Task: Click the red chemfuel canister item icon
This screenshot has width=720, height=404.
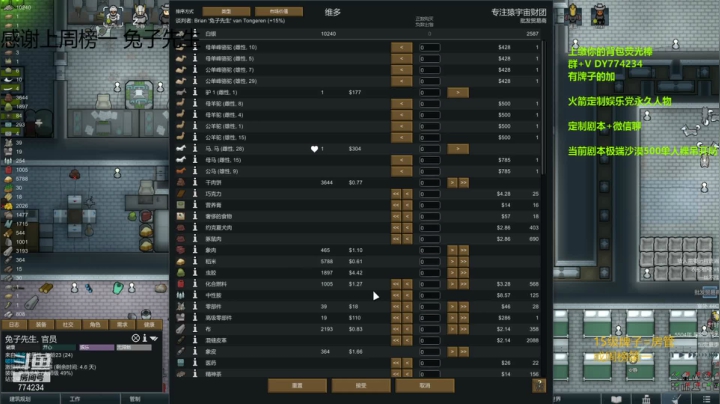Action: point(181,284)
